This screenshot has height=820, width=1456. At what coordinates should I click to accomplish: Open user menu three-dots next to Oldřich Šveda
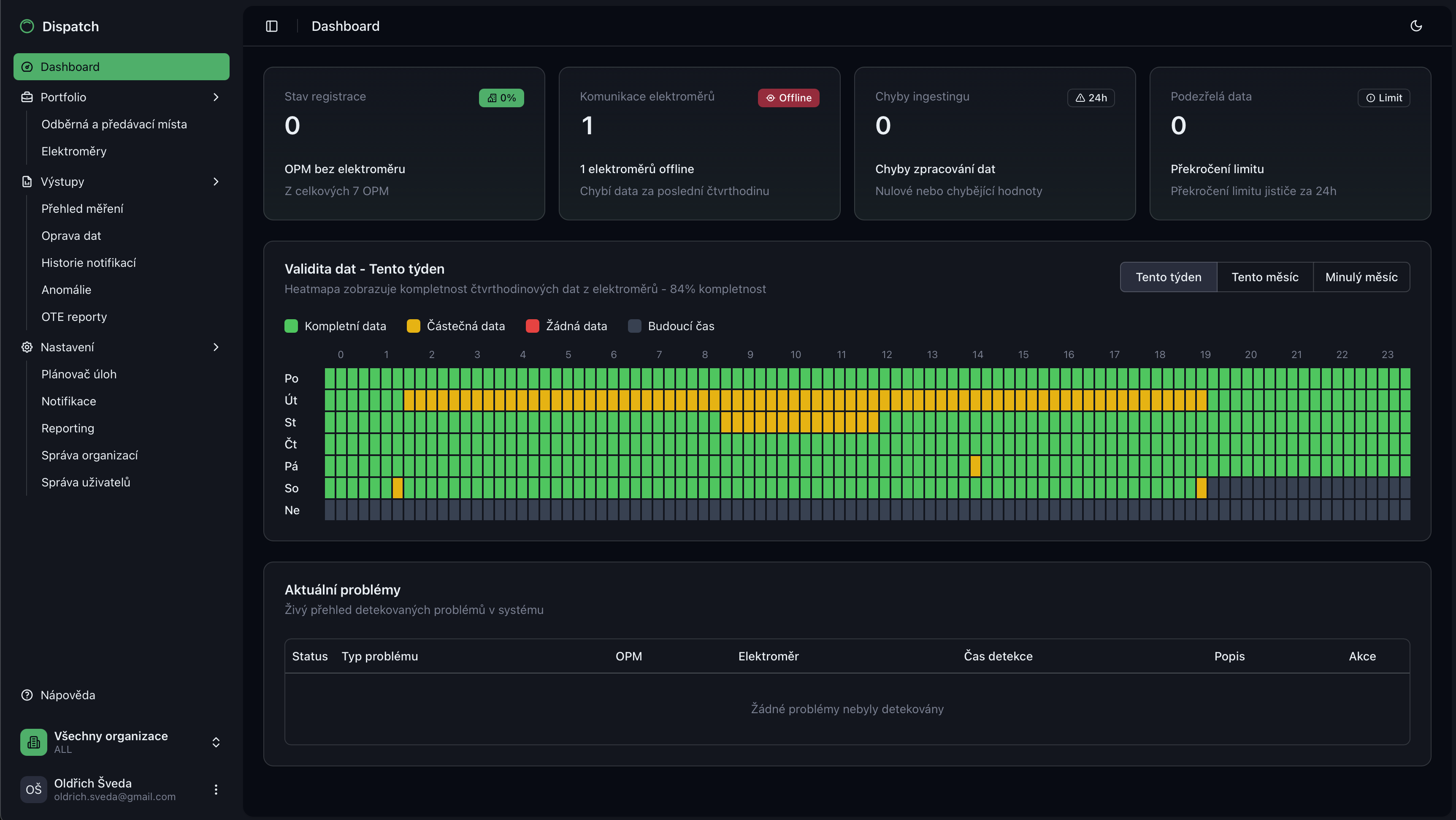point(216,790)
